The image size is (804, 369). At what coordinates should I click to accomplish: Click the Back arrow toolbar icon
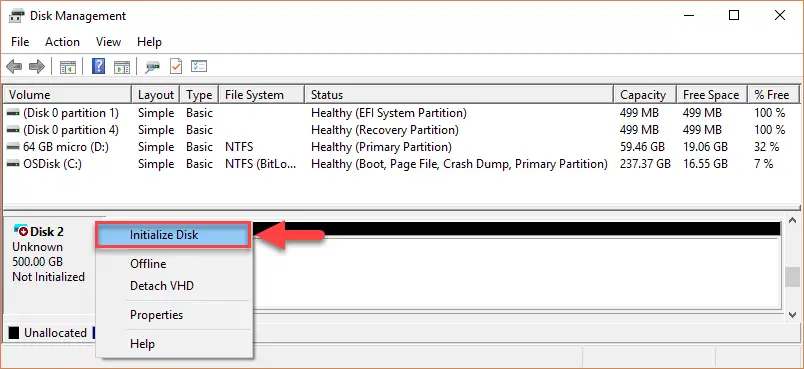14,66
